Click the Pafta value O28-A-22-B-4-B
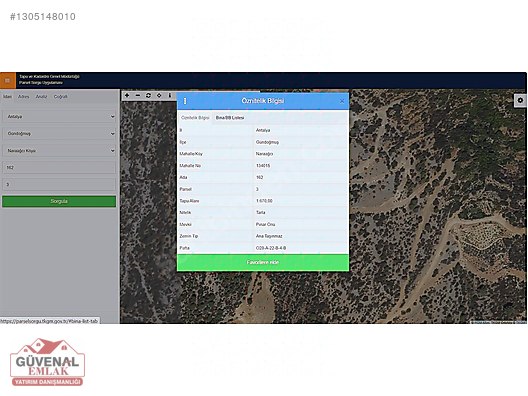 (x=271, y=248)
